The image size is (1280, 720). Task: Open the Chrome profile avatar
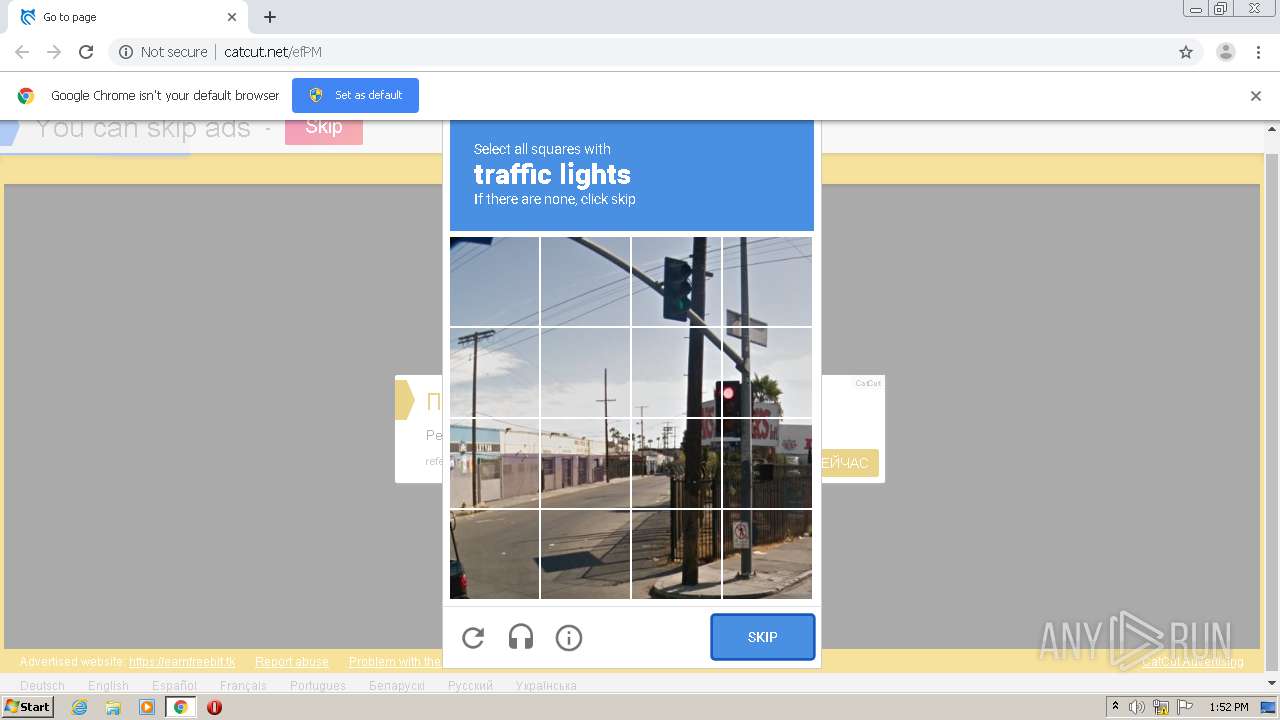click(1226, 52)
